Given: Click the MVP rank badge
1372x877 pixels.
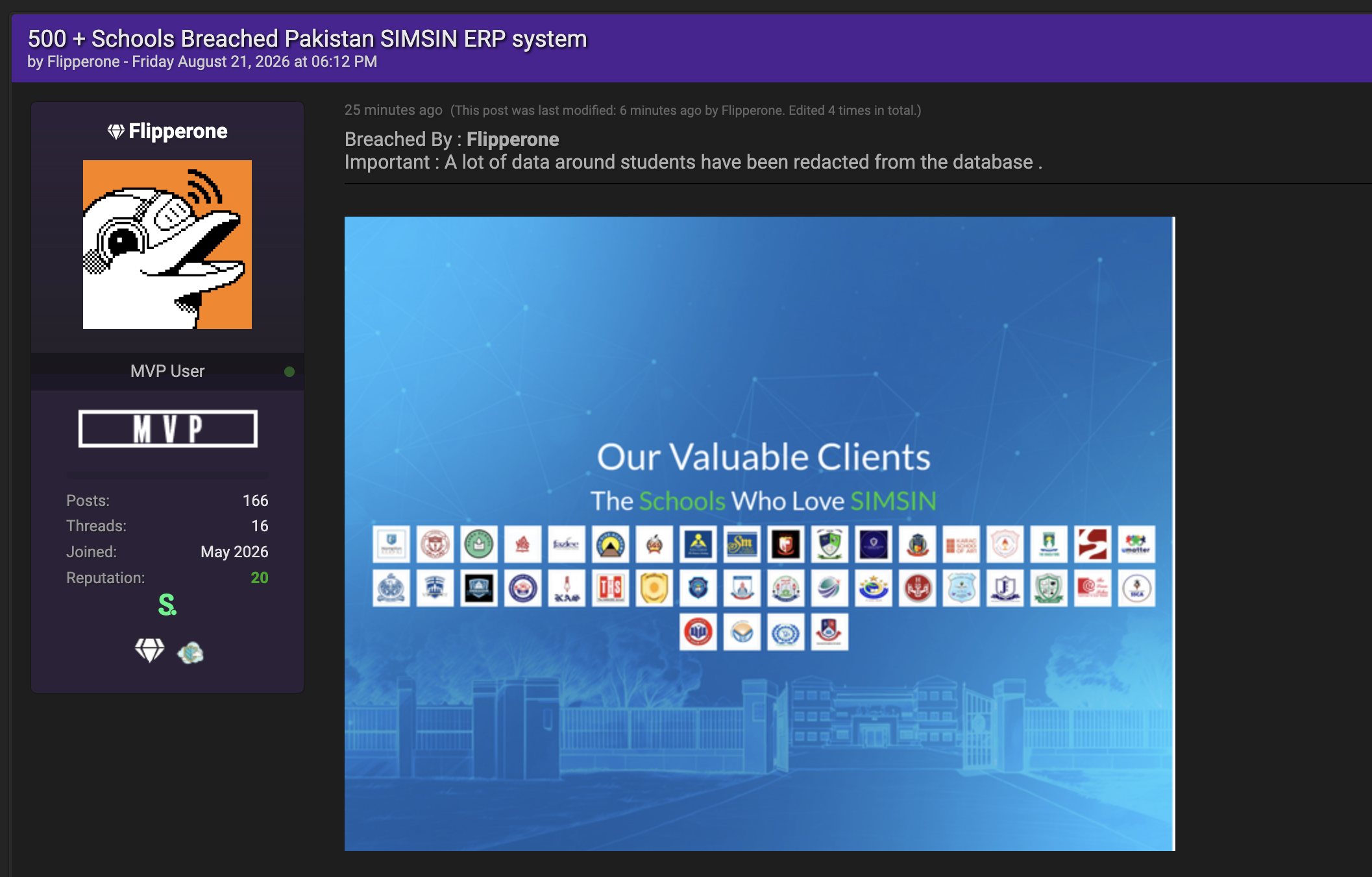Looking at the screenshot, I should [x=168, y=429].
